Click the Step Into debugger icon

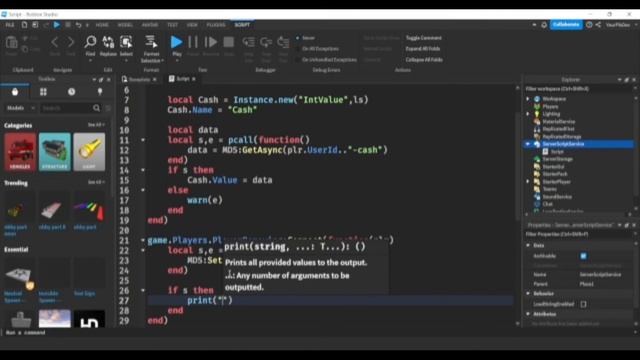pos(249,42)
